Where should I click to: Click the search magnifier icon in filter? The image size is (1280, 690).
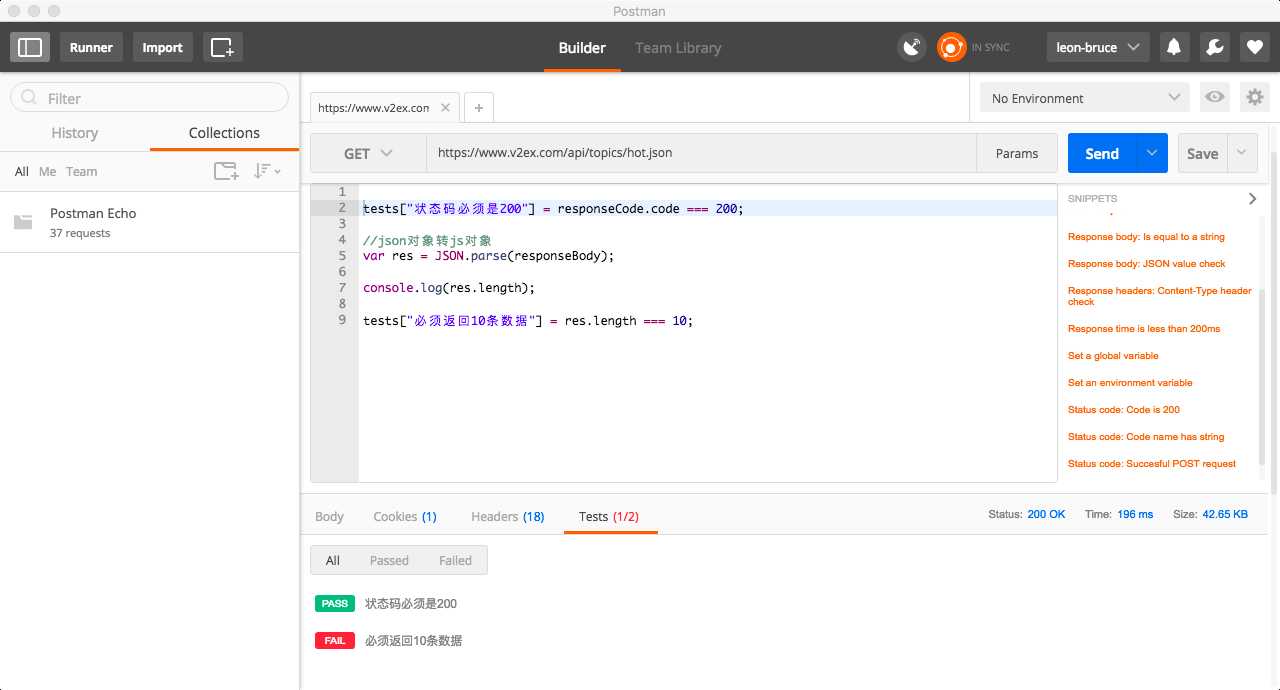tap(30, 98)
